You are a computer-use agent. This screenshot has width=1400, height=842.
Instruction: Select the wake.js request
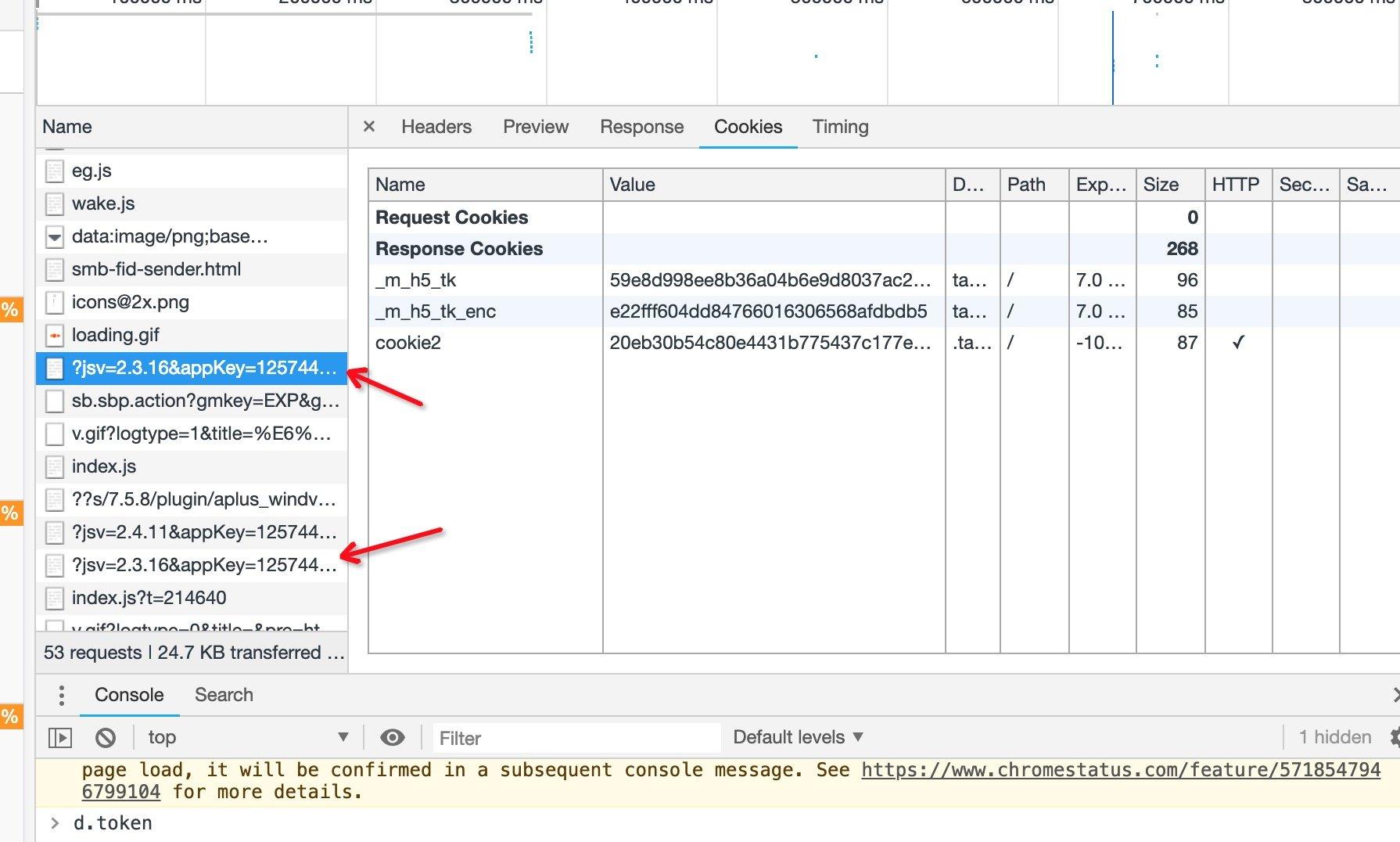click(192, 203)
